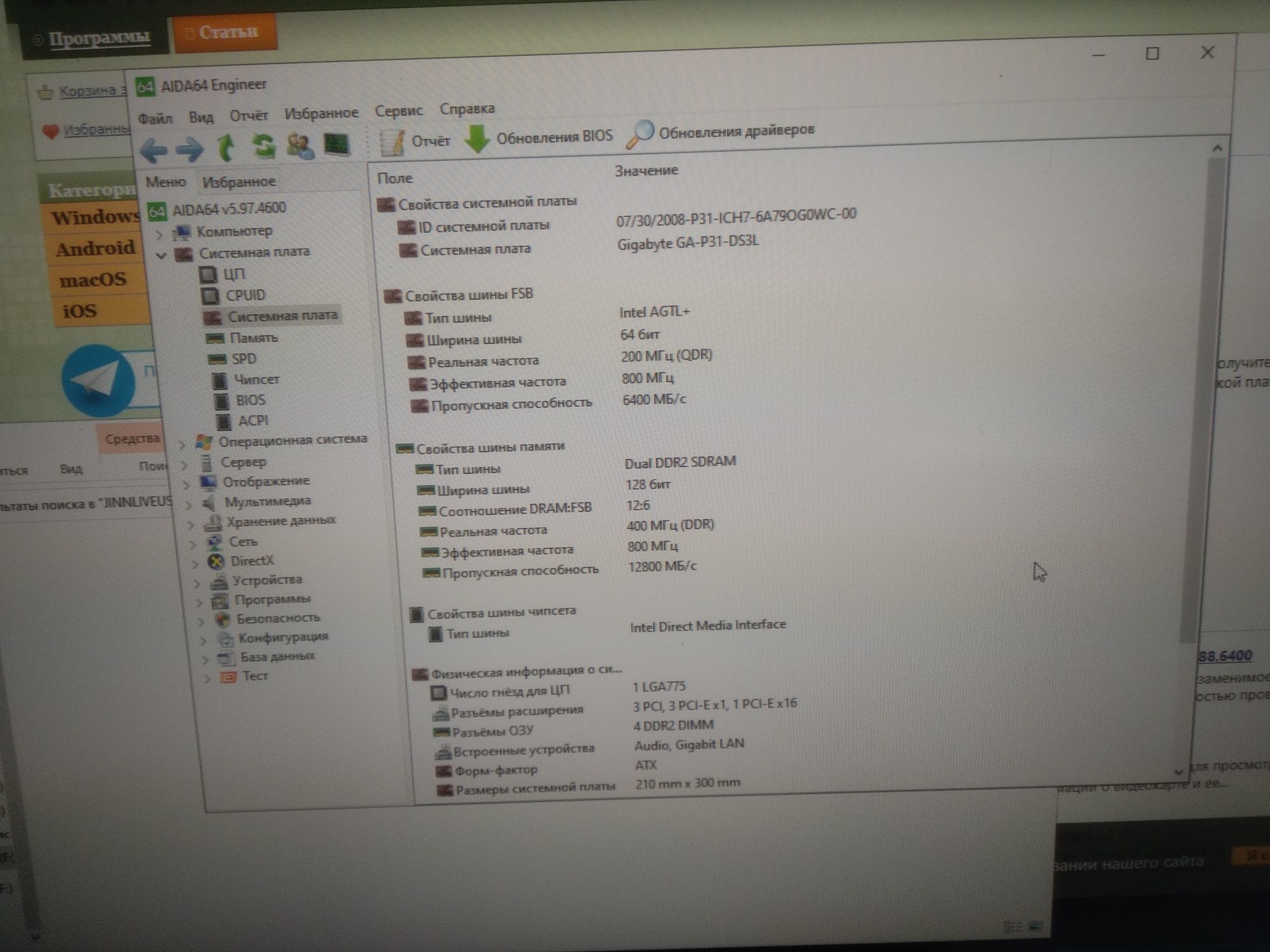Click the Forward arrow toolbar icon
1270x952 pixels.
189,150
